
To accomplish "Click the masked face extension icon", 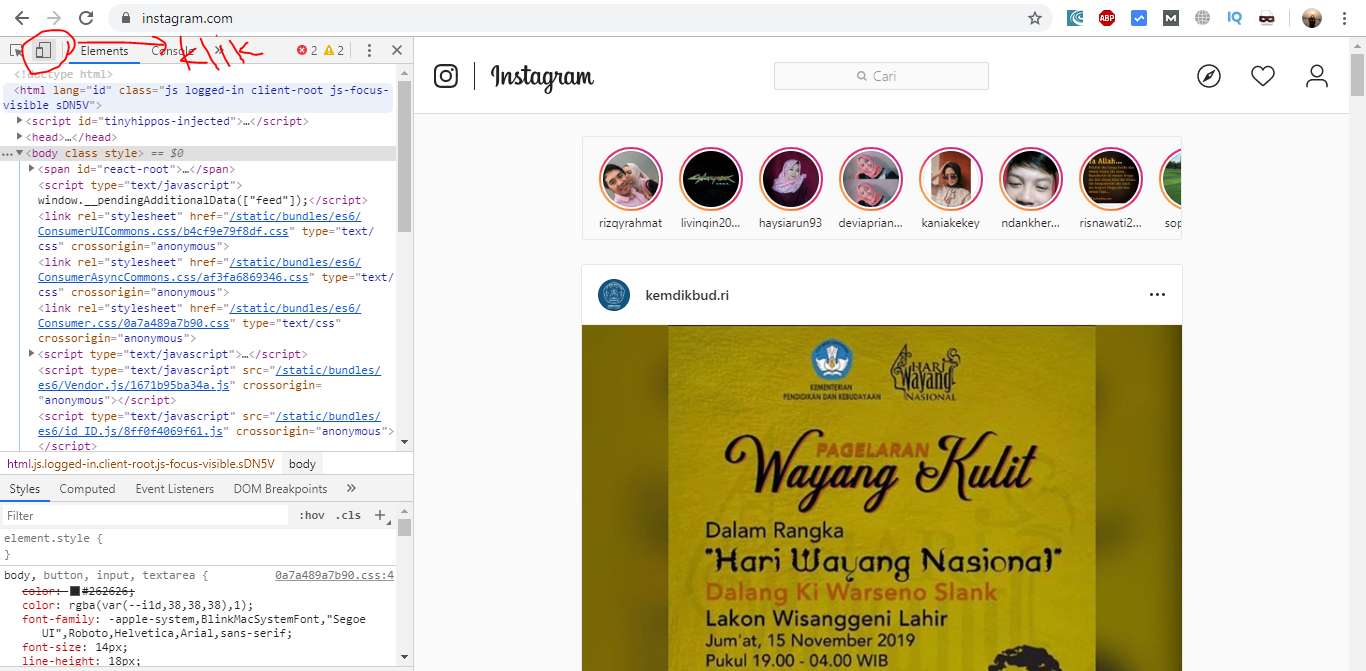I will [1267, 18].
